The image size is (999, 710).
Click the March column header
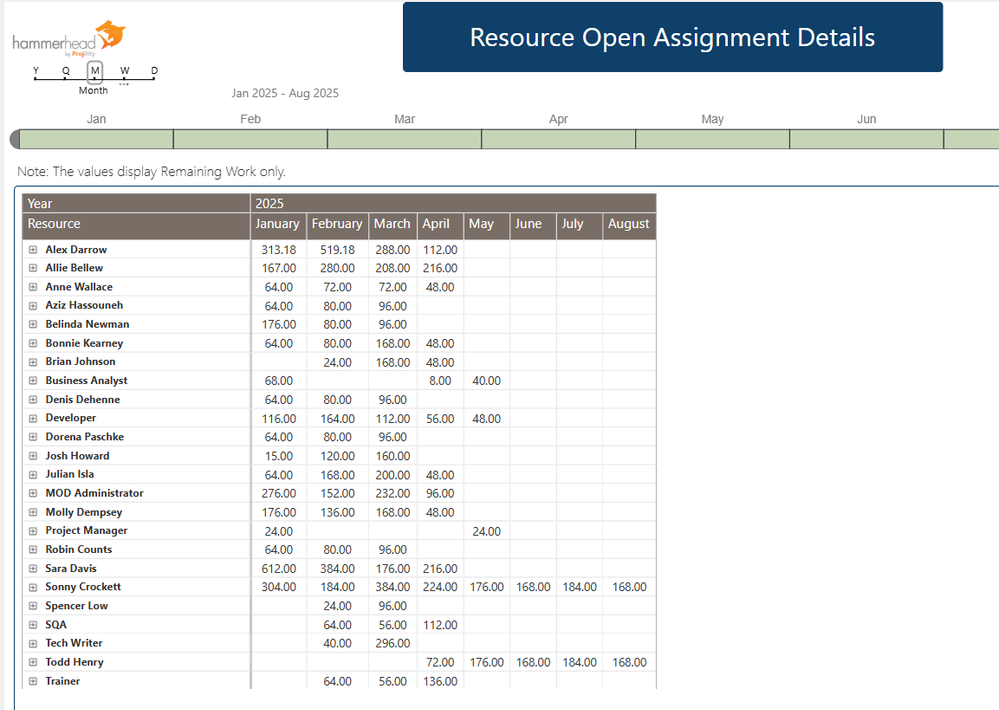pos(392,226)
